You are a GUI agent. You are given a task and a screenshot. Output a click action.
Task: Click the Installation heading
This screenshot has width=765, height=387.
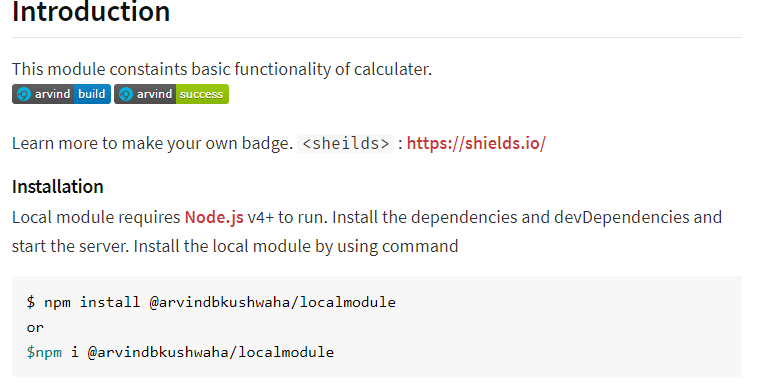(x=58, y=186)
